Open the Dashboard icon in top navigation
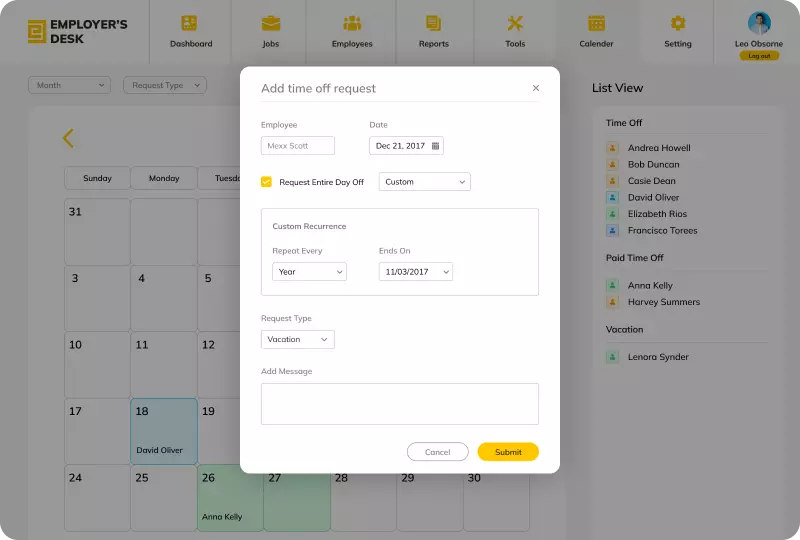The width and height of the screenshot is (800, 540). click(x=190, y=23)
